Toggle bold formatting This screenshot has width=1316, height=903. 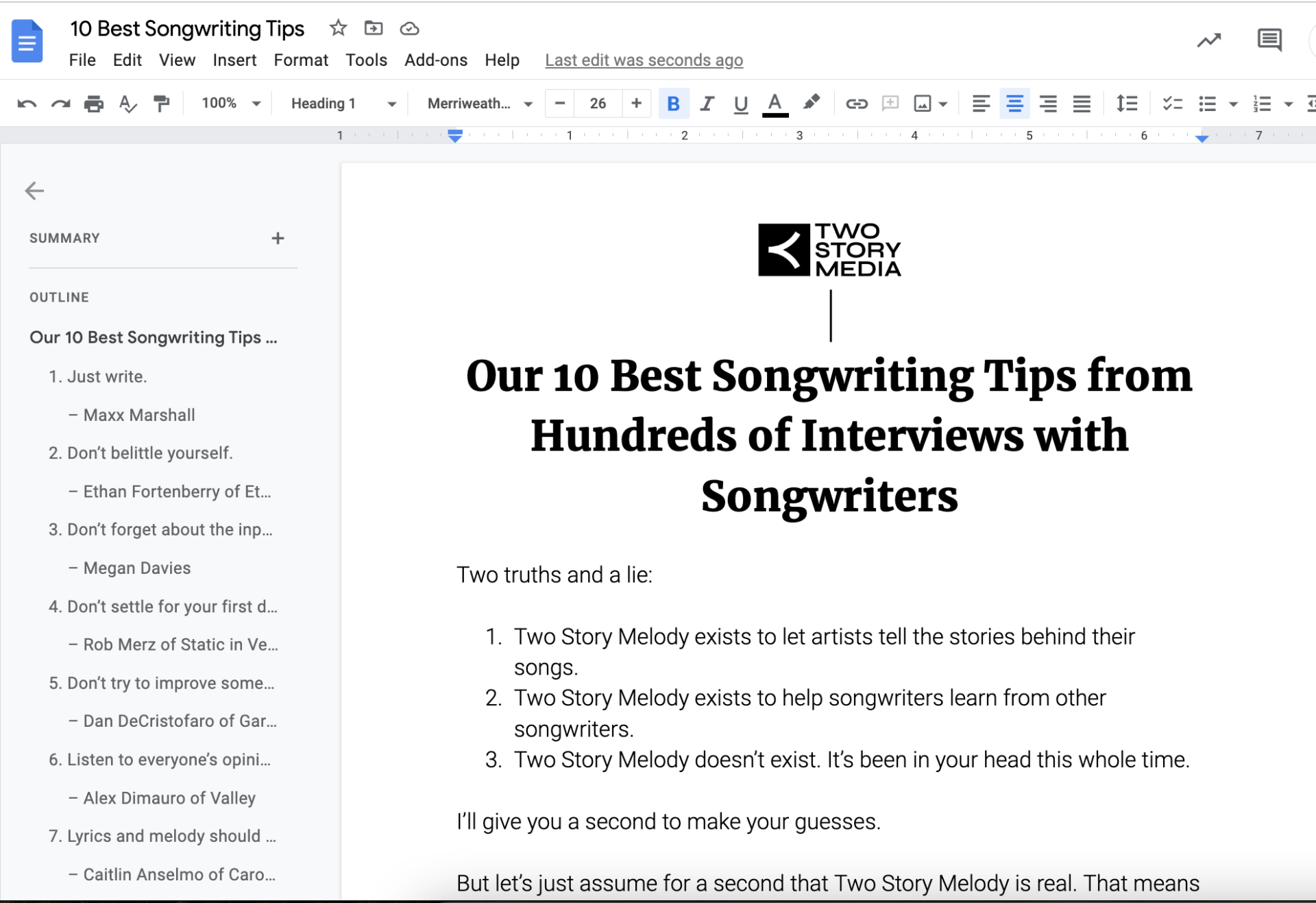673,104
